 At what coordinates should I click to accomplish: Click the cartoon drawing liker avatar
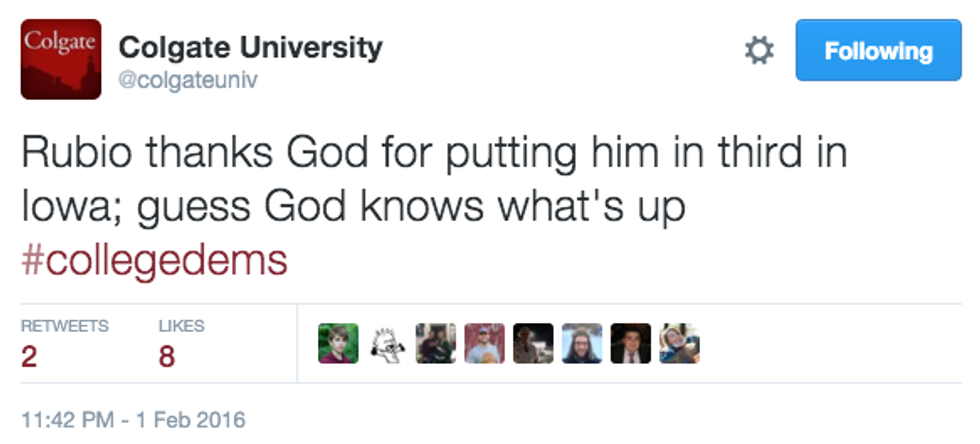(387, 344)
